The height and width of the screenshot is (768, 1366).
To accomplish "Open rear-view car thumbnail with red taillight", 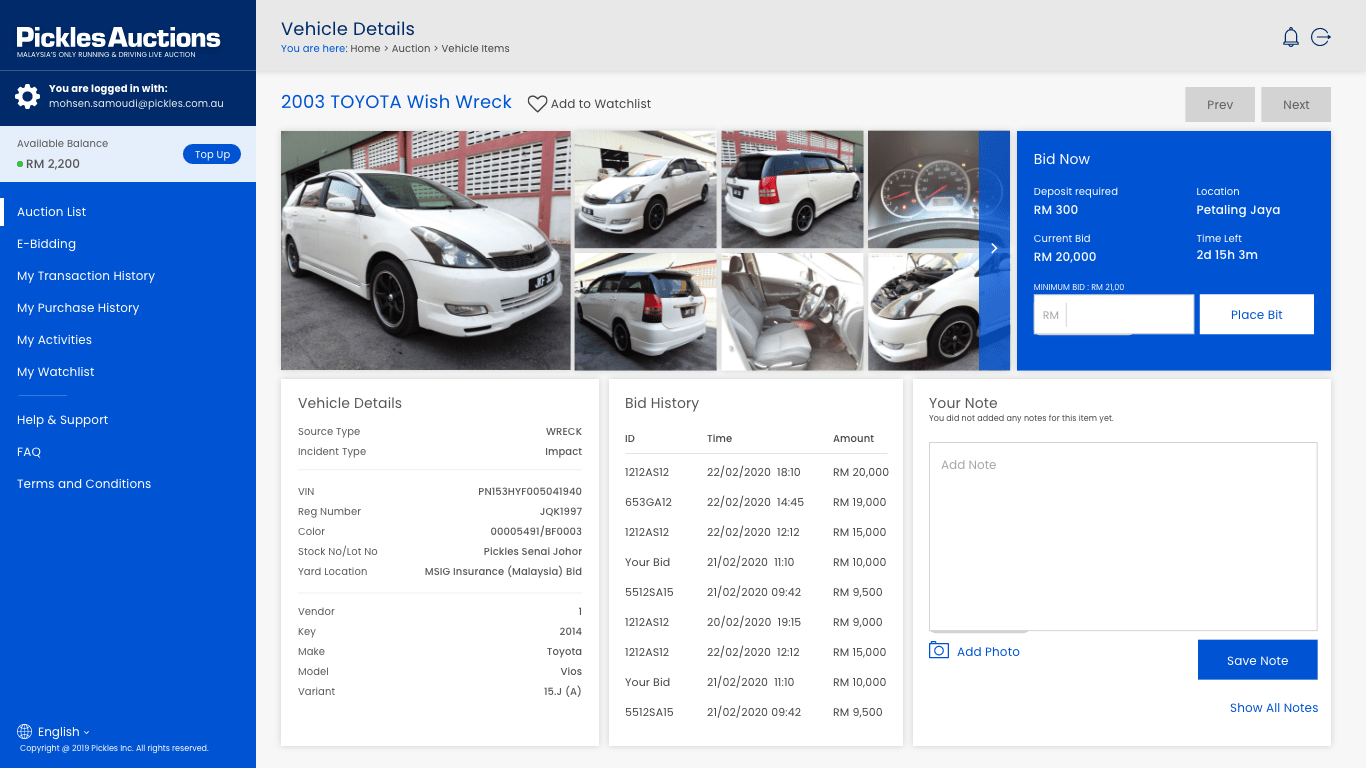I will (792, 189).
